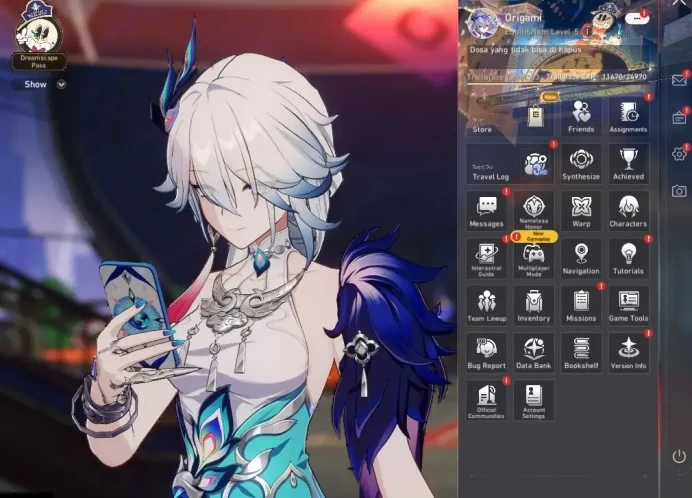Screen dimensions: 692x498
Task: Expand the Show dropdown arrow
Action: (61, 84)
